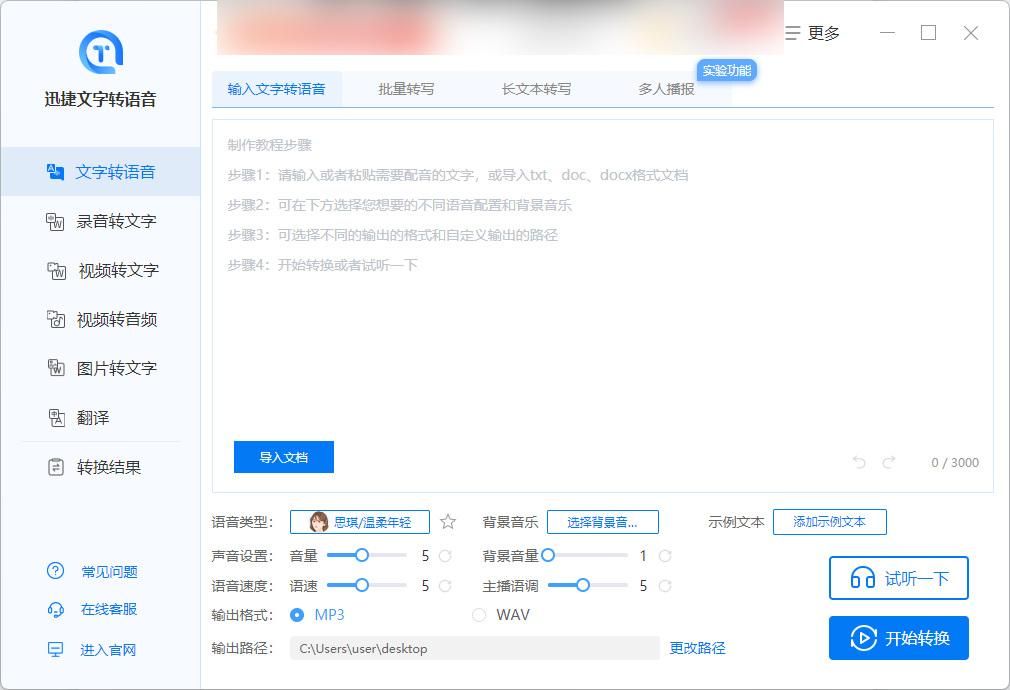Click the 迅捷文字转语音 app logo
Screen dimensions: 1010x690
pyautogui.click(x=100, y=52)
